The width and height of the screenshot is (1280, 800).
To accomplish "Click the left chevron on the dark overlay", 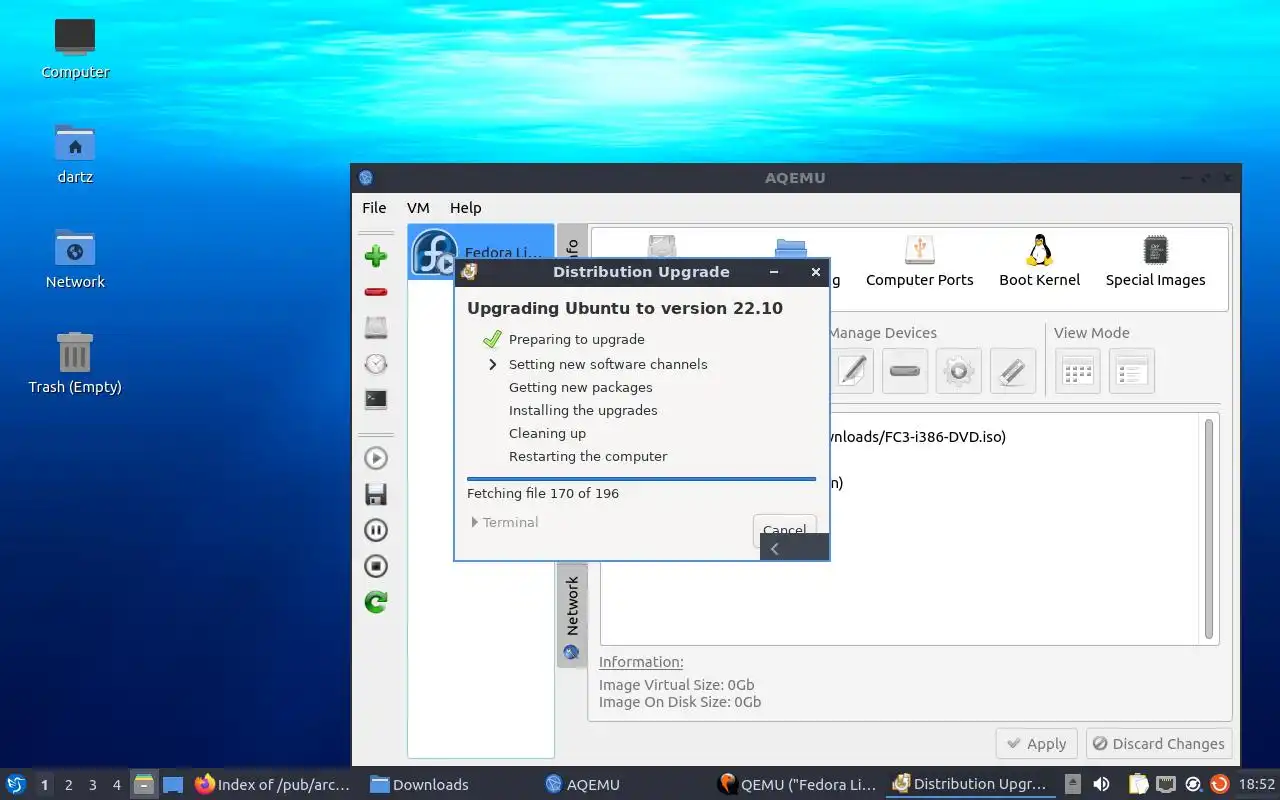I will click(774, 549).
